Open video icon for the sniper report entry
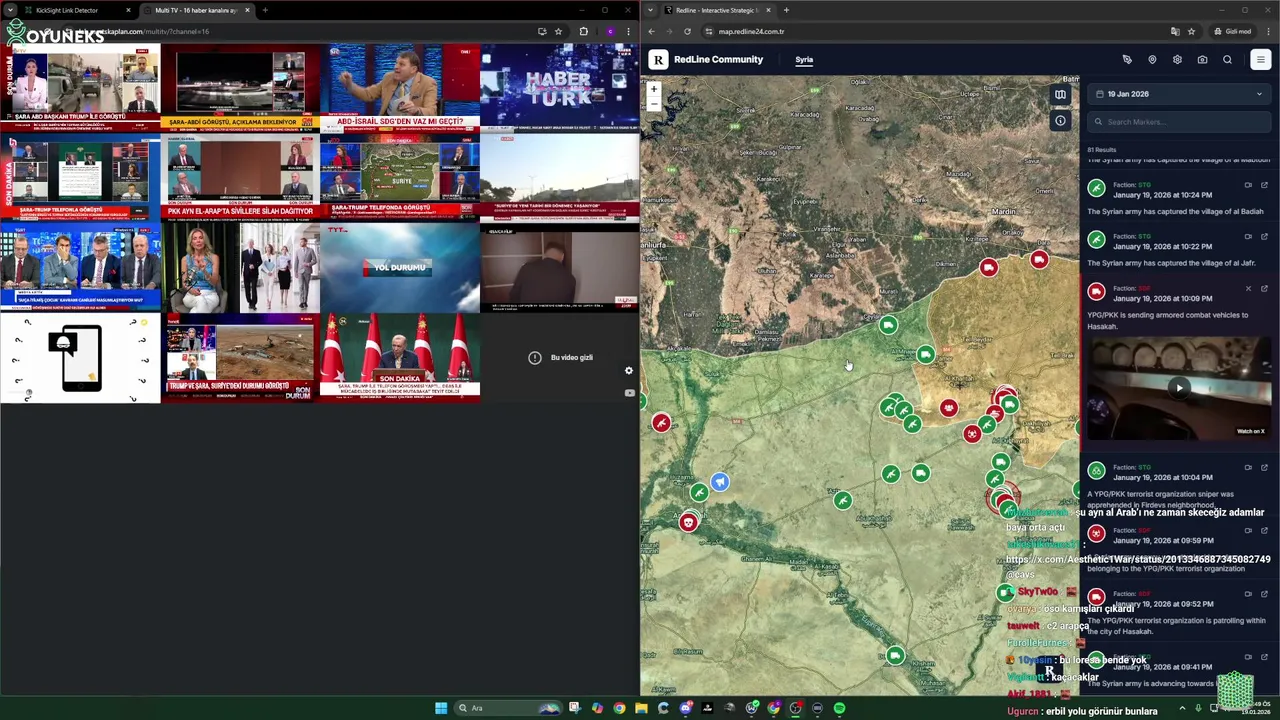Image resolution: width=1280 pixels, height=720 pixels. click(x=1248, y=467)
